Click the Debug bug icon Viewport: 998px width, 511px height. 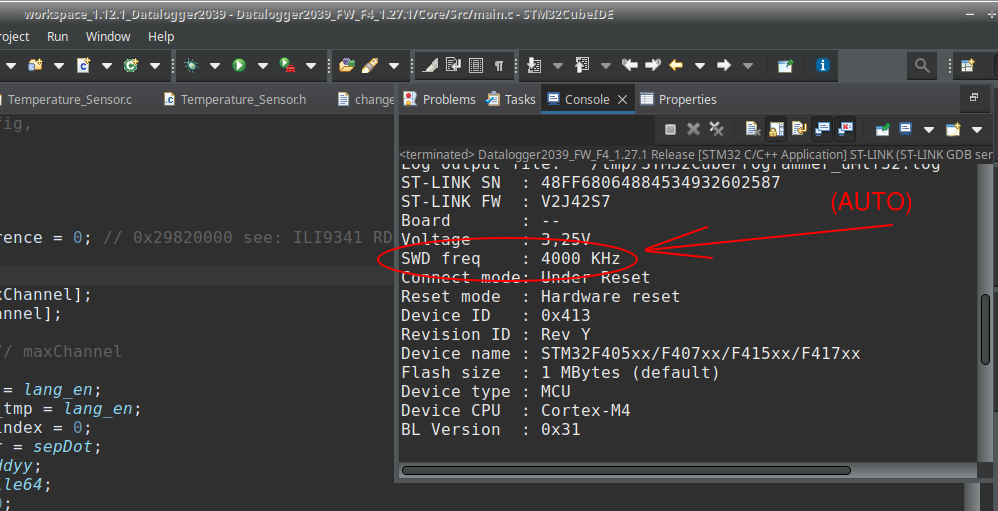[x=191, y=65]
